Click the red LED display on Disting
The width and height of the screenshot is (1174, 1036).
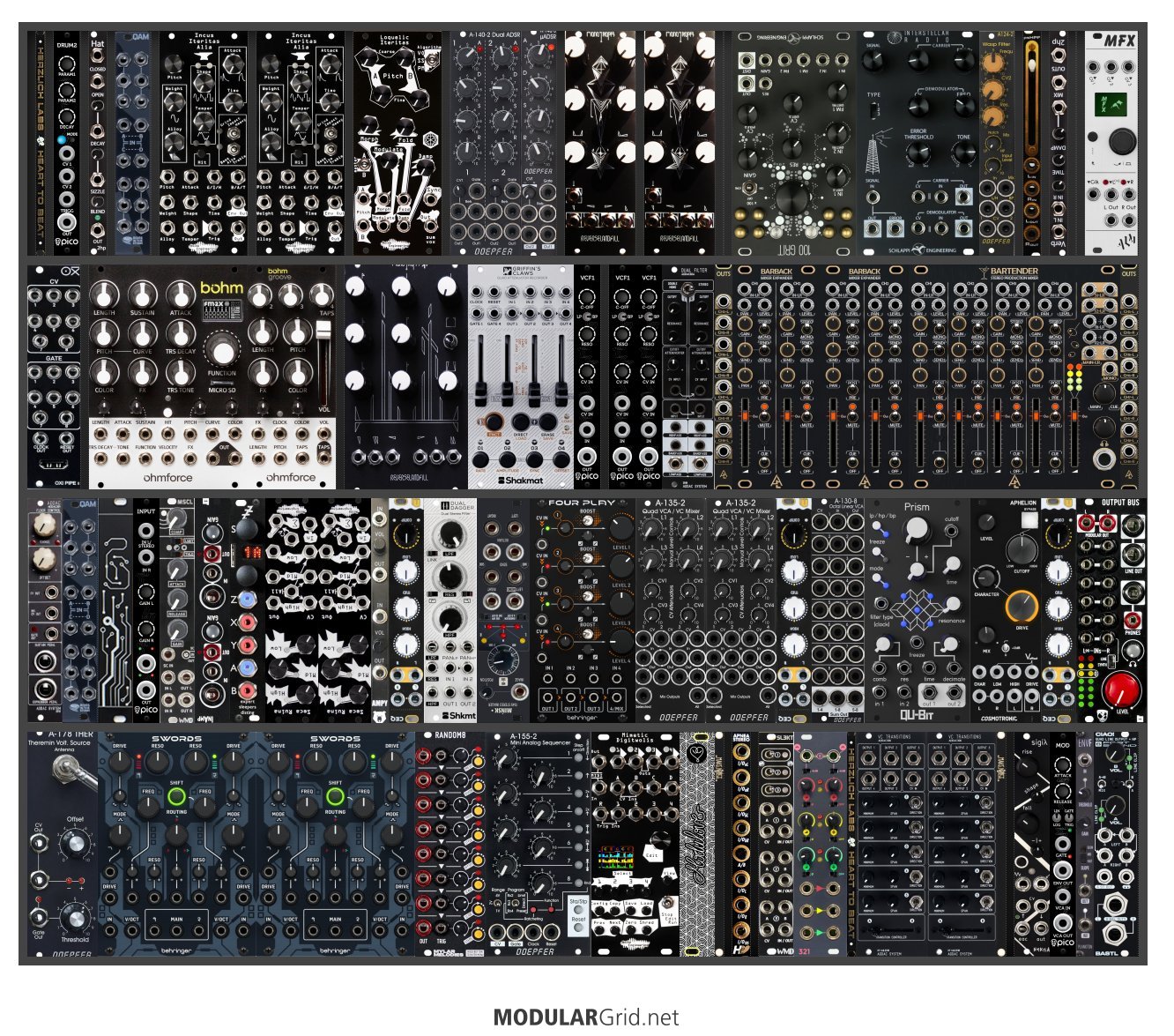252,552
